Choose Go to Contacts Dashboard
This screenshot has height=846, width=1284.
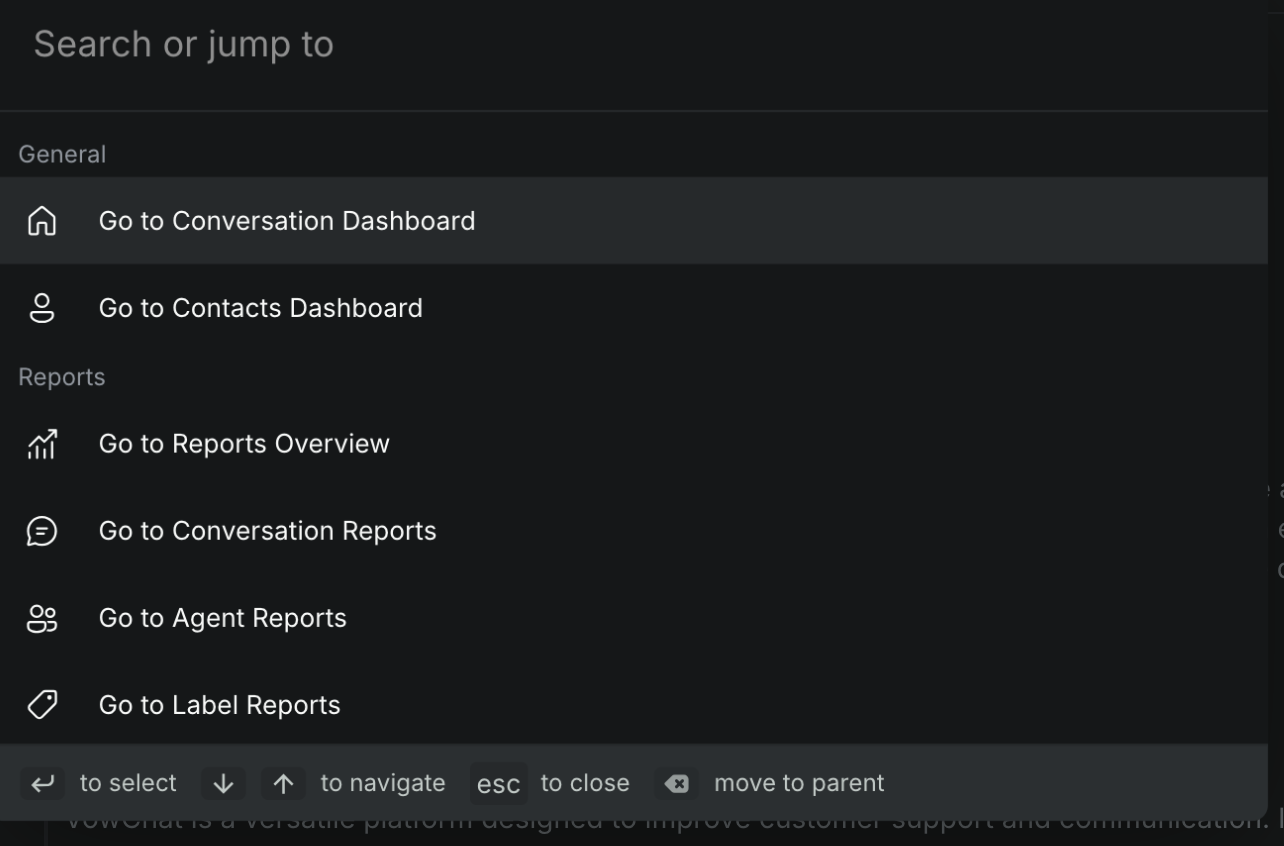click(x=260, y=308)
